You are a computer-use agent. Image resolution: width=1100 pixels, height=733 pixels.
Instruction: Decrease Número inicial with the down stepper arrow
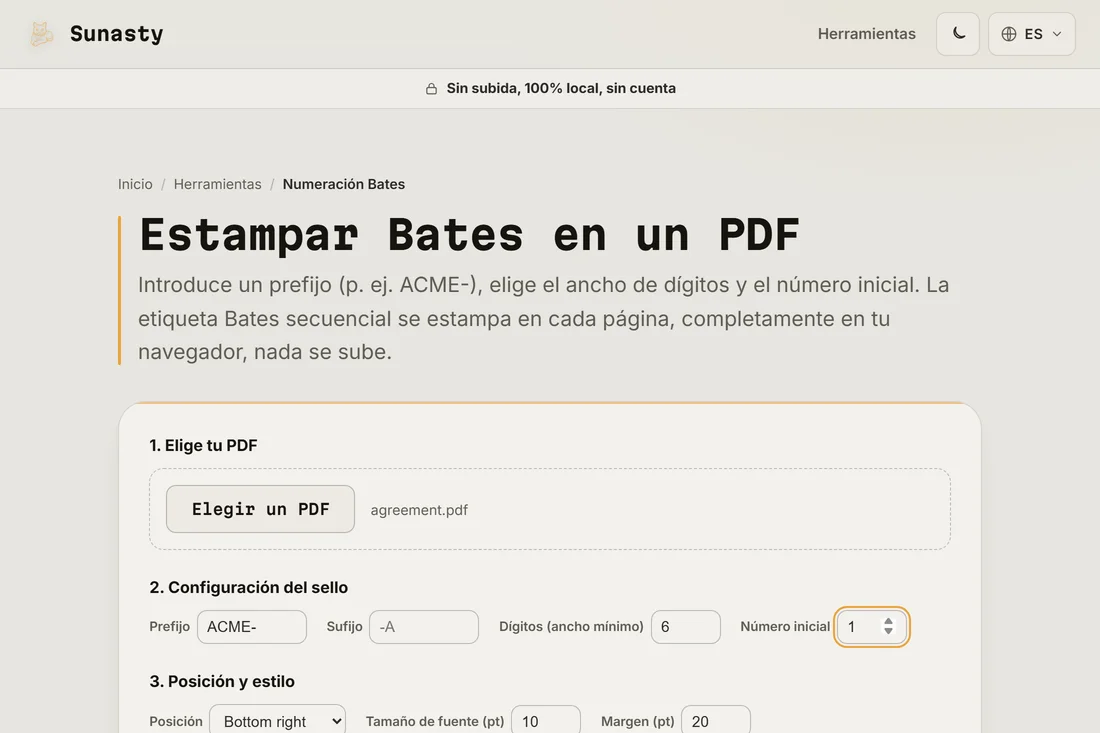point(888,631)
